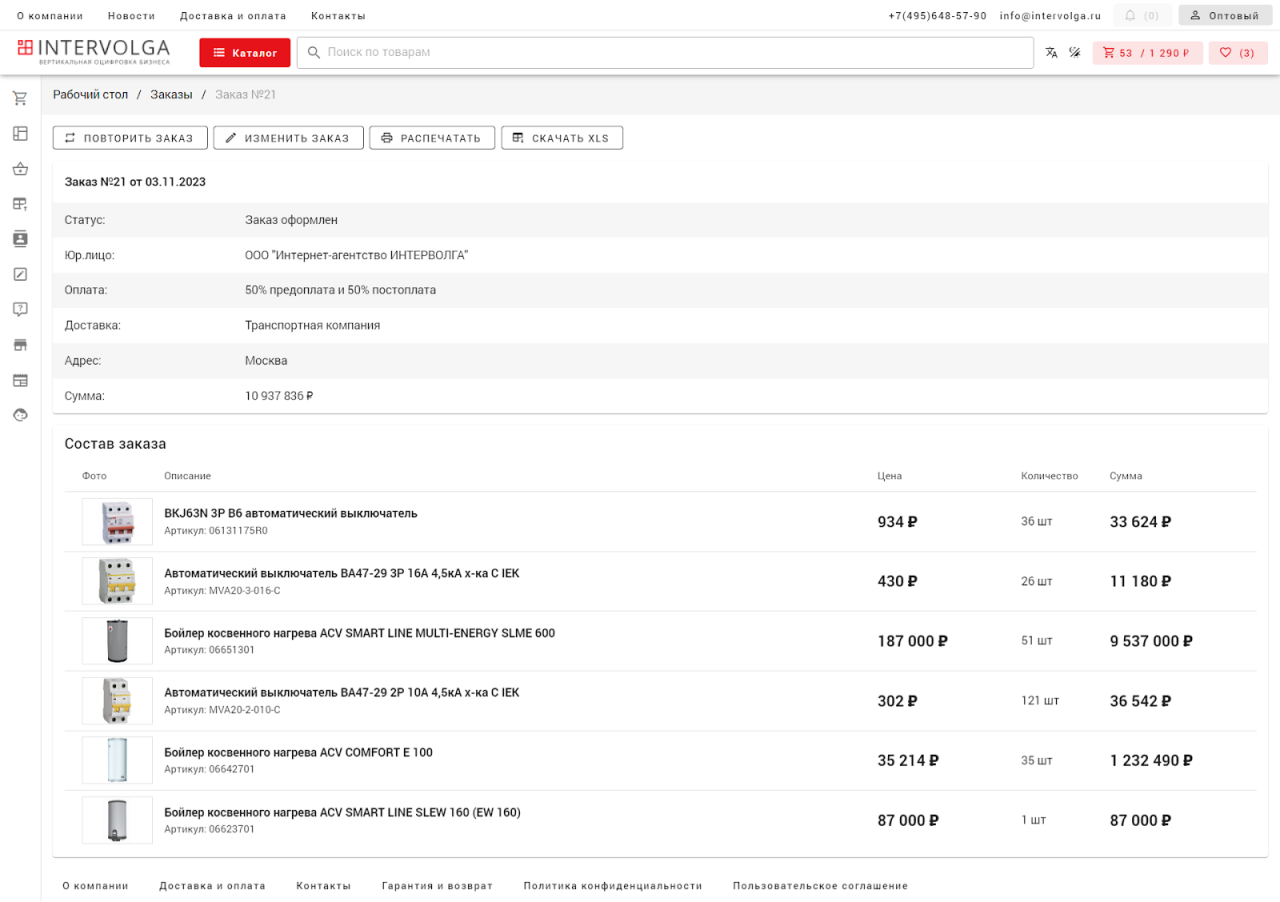
Task: Open the basket icon in left sidebar
Action: point(20,169)
